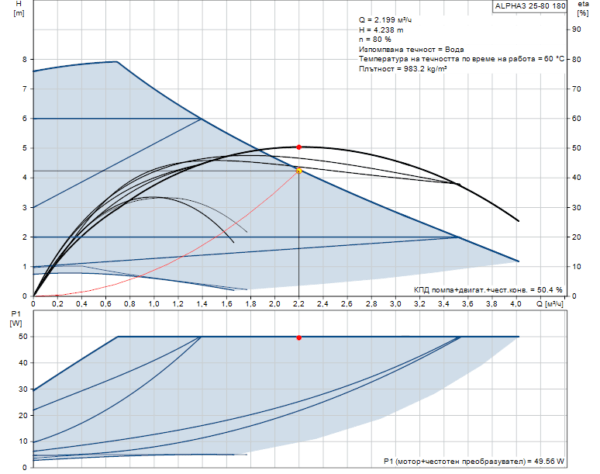The height and width of the screenshot is (474, 600).
Task: Click the pumped liquid line ending in Вода
Action: pos(410,50)
